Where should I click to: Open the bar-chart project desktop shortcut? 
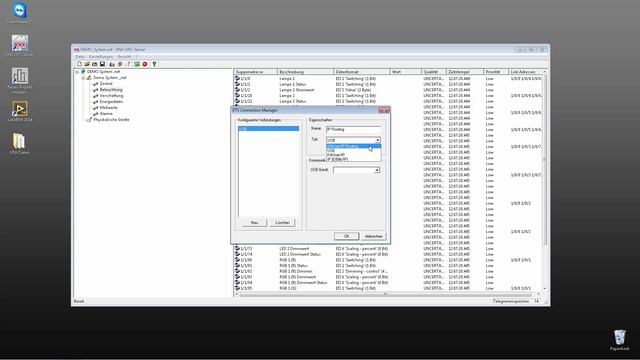point(19,80)
